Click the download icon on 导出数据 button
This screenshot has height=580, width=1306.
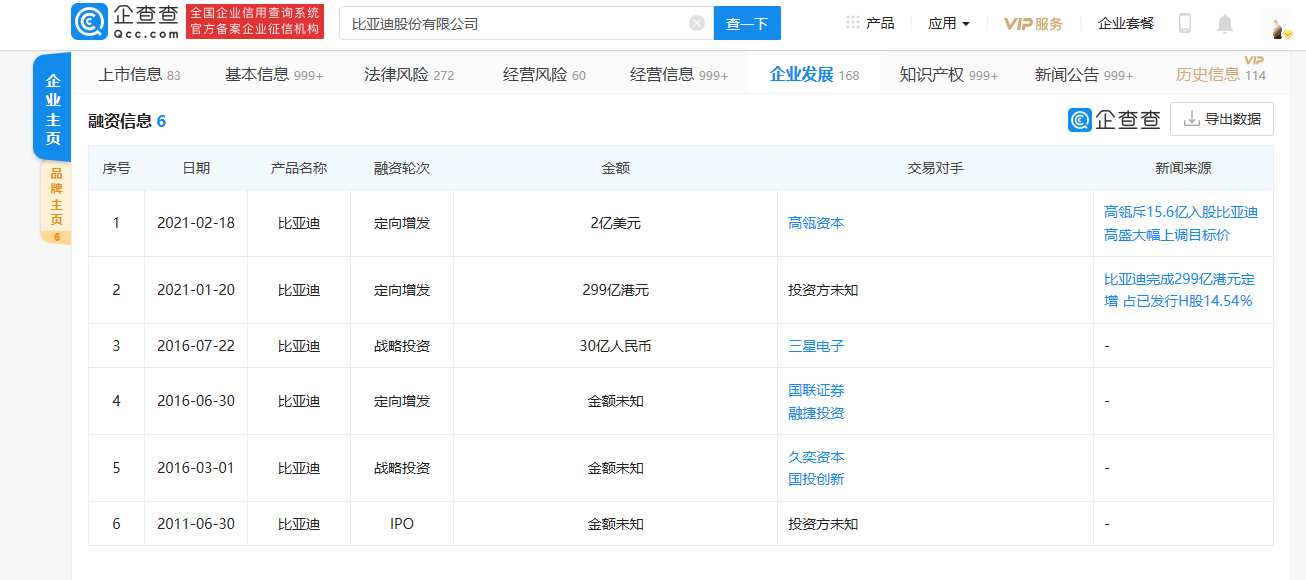coord(1190,118)
